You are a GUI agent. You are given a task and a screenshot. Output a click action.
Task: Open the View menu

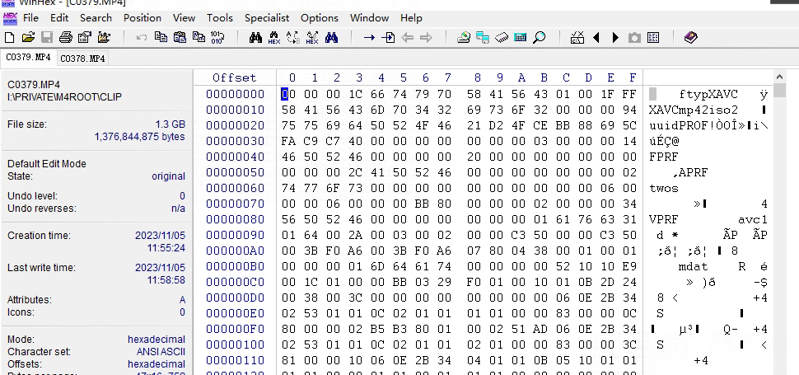point(184,18)
